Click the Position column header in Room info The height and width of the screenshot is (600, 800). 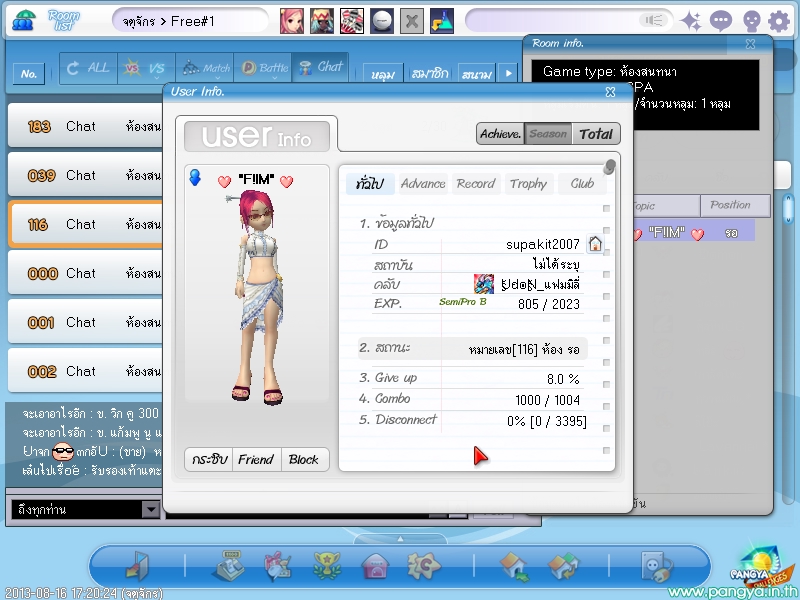click(735, 205)
